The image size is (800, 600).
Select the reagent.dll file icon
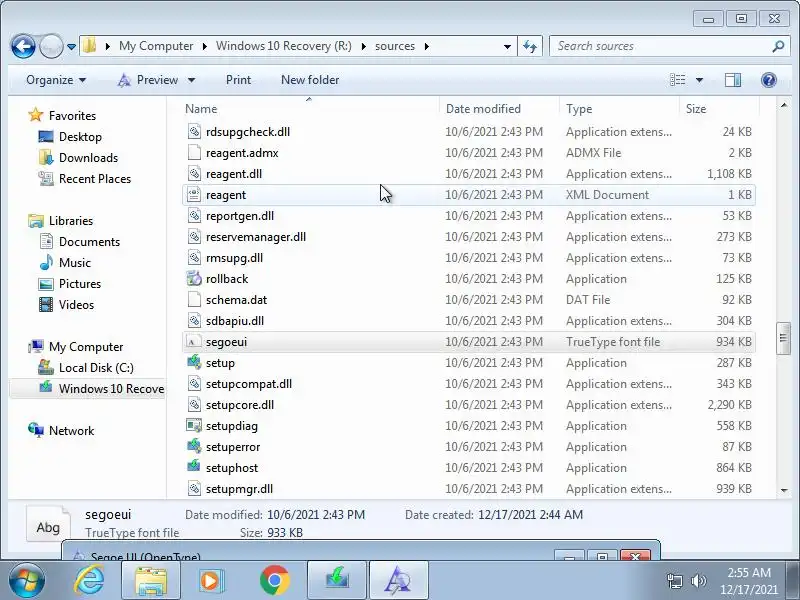194,173
